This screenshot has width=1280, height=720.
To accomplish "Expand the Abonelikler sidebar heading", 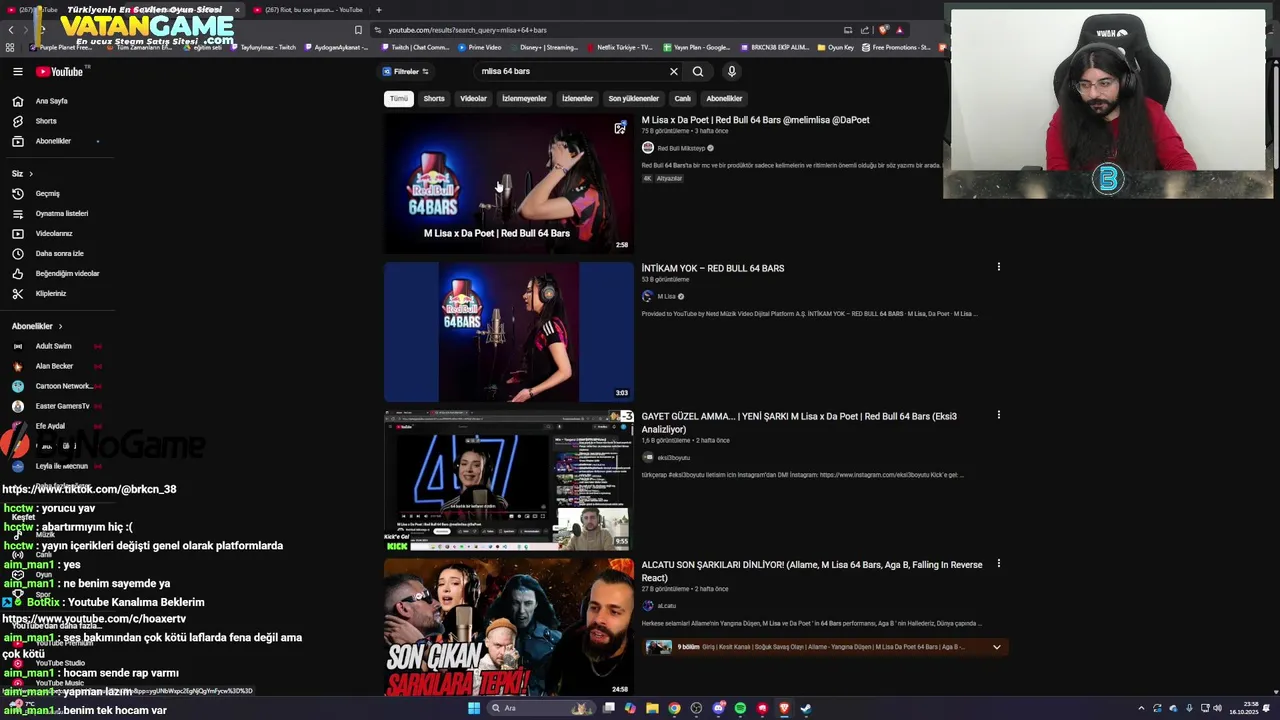I will click(37, 326).
